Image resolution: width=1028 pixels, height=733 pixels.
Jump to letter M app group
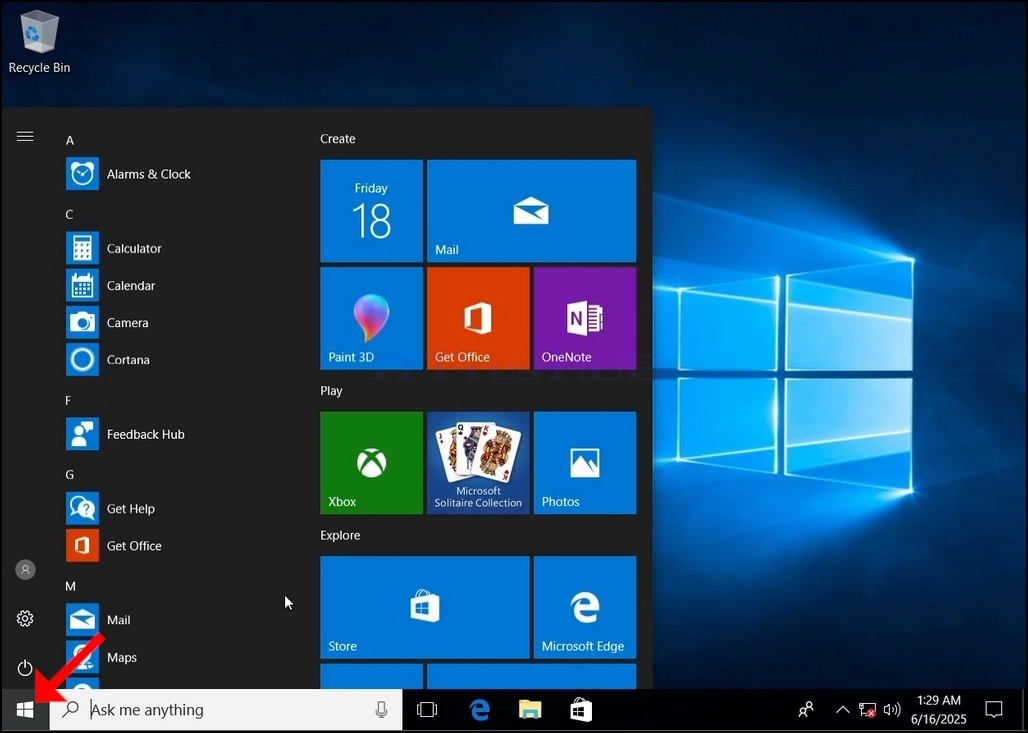pyautogui.click(x=70, y=586)
